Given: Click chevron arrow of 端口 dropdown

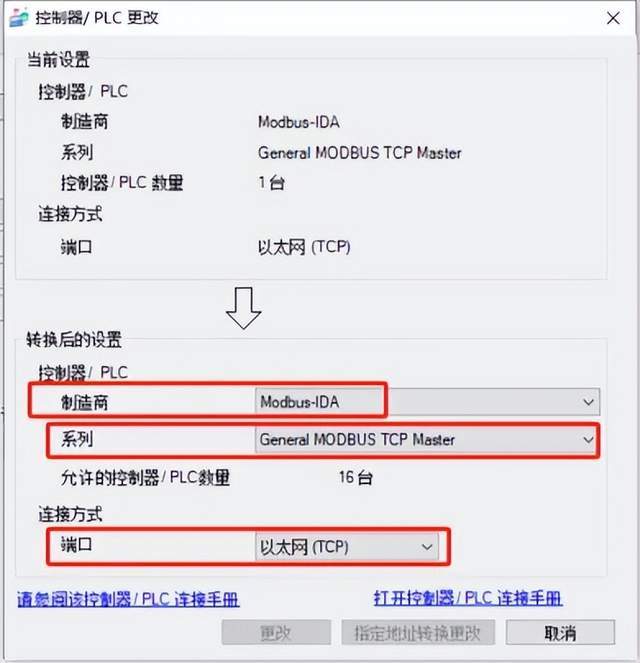Looking at the screenshot, I should click(427, 547).
